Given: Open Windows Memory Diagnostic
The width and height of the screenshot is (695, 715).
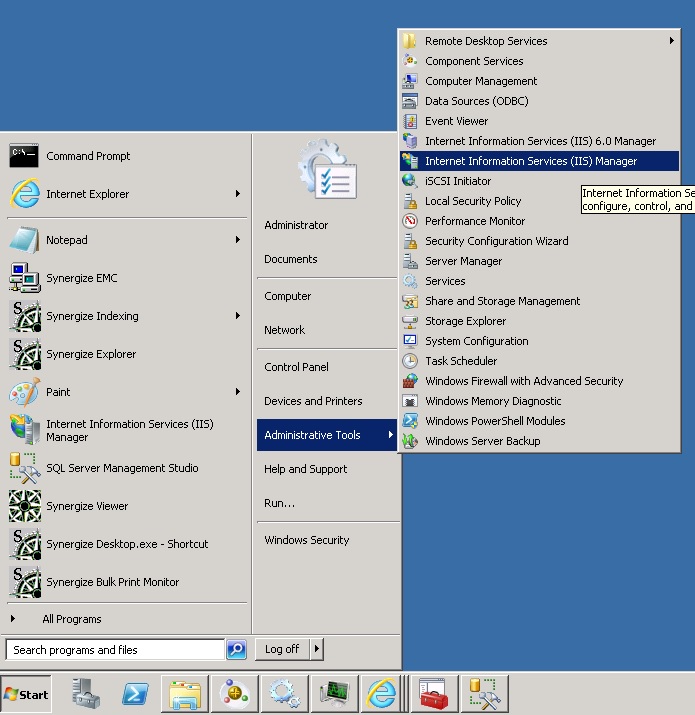Looking at the screenshot, I should tap(539, 401).
